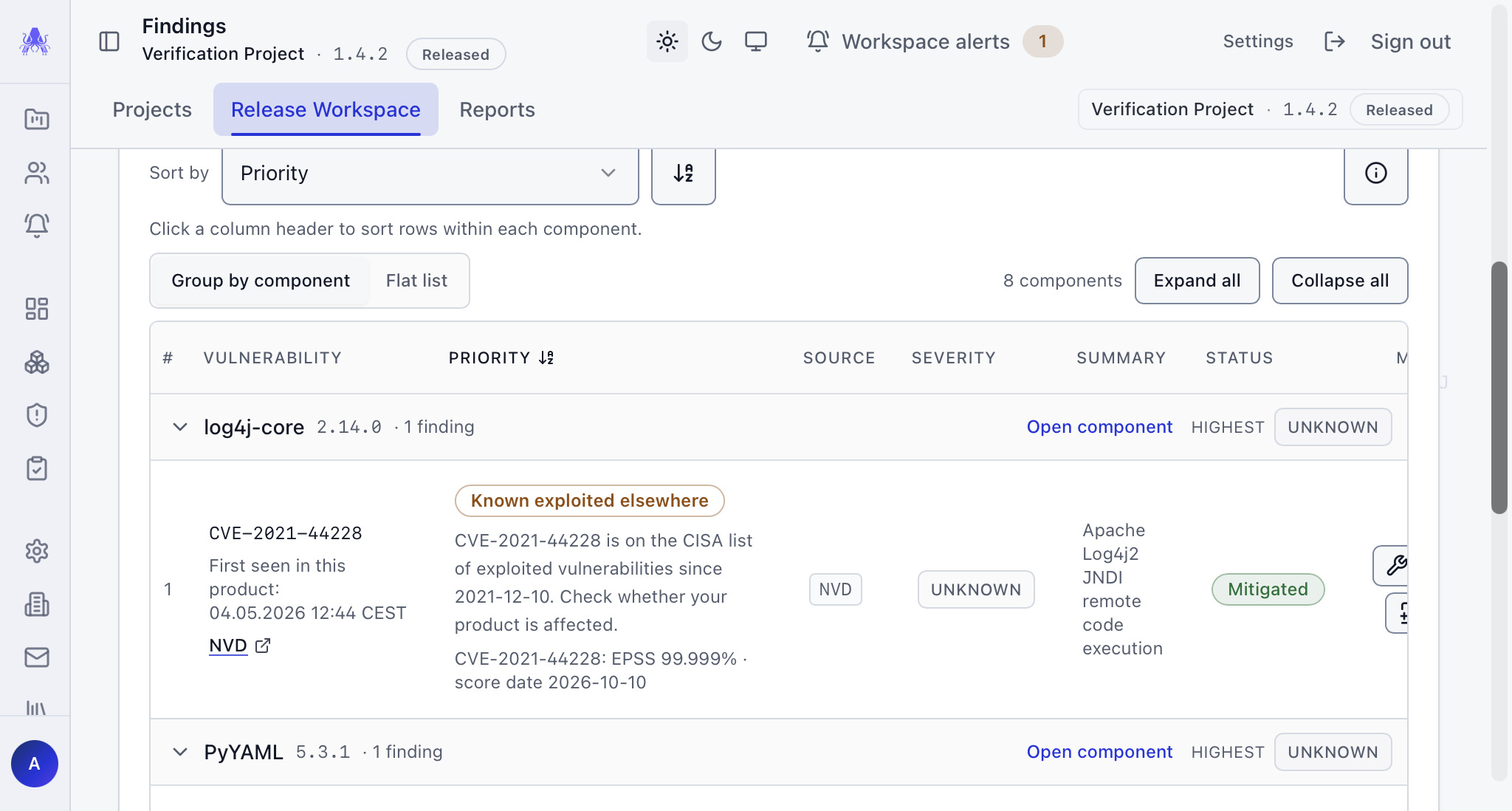Collapse the log4j-core component row
Viewport: 1512px width, 811px height.
pos(180,427)
